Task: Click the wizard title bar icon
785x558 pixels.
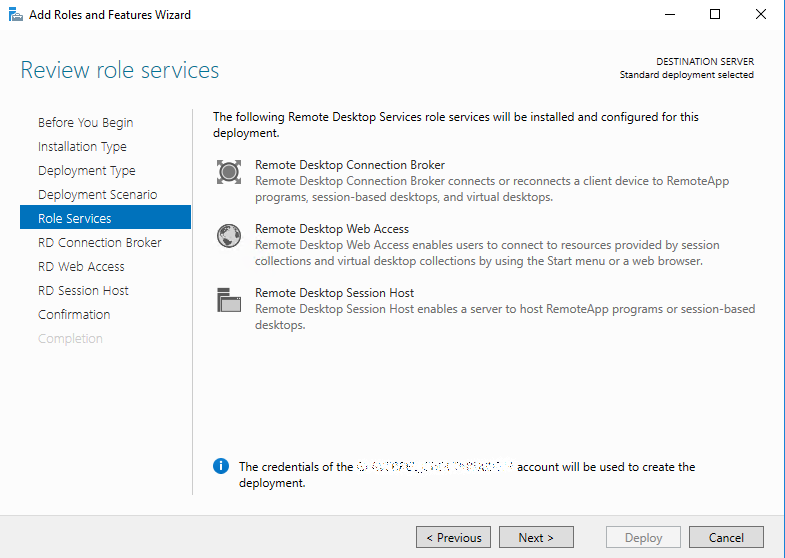Action: click(x=16, y=15)
